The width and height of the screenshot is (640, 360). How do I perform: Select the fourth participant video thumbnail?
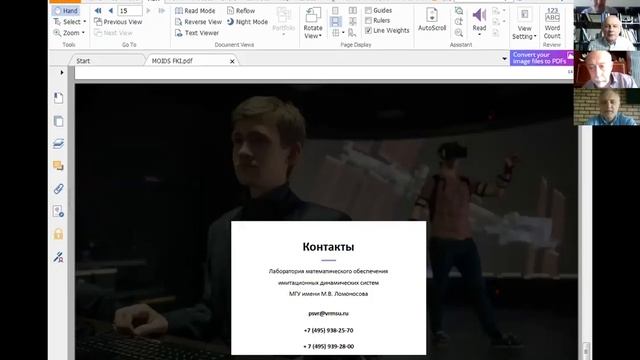[x=607, y=107]
